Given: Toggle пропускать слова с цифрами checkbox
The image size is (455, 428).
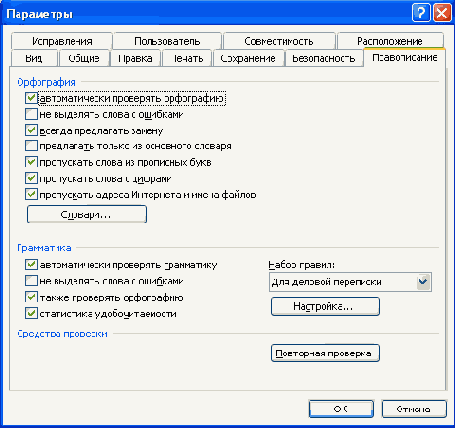Looking at the screenshot, I should [x=31, y=178].
